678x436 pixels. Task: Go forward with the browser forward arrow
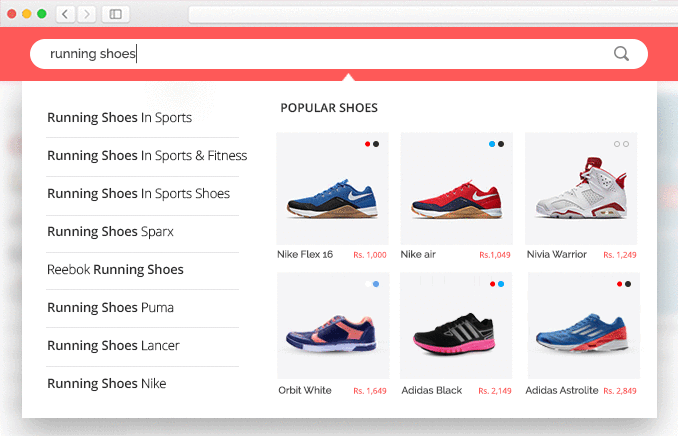86,14
